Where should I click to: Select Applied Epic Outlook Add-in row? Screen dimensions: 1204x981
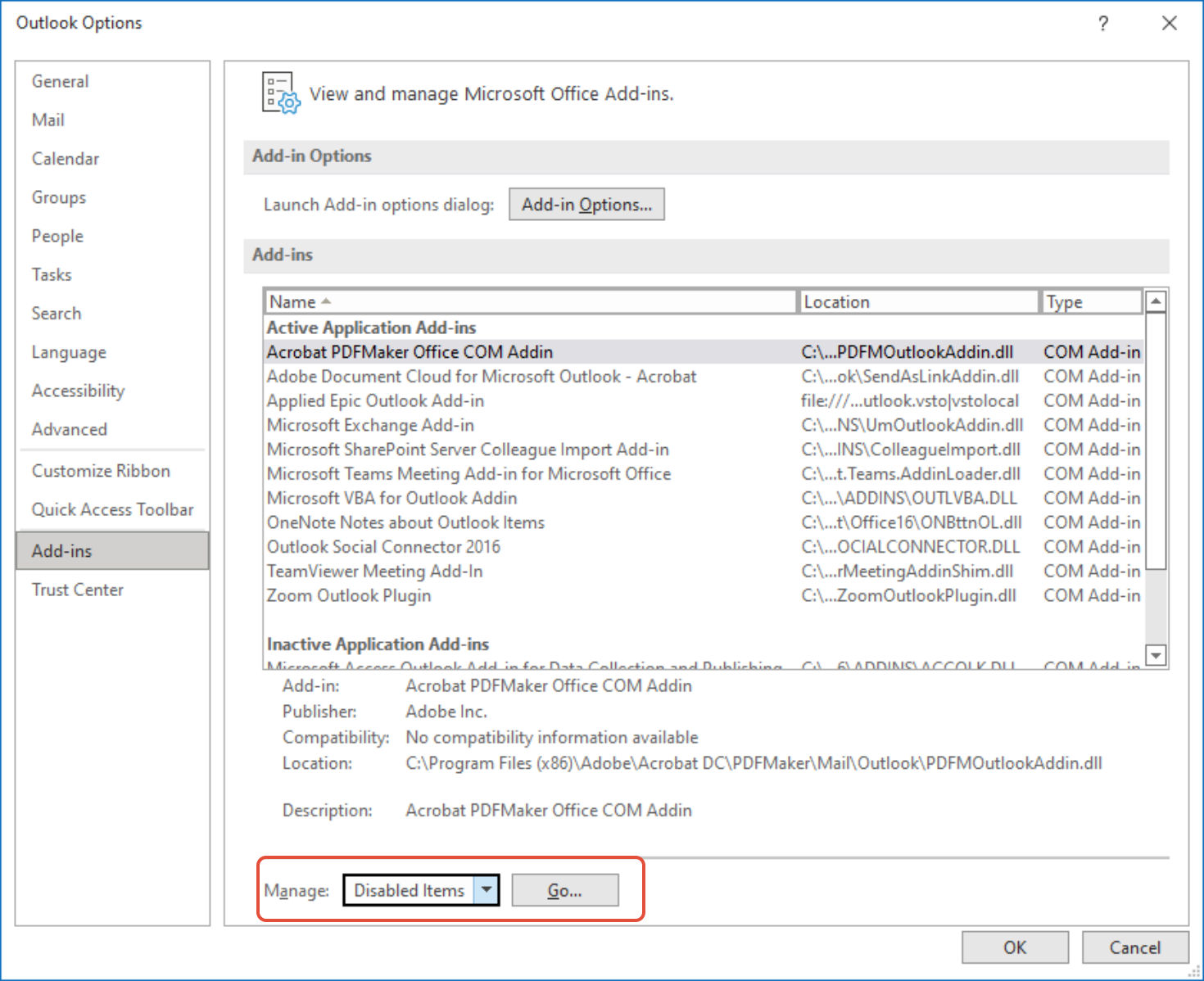tap(704, 401)
